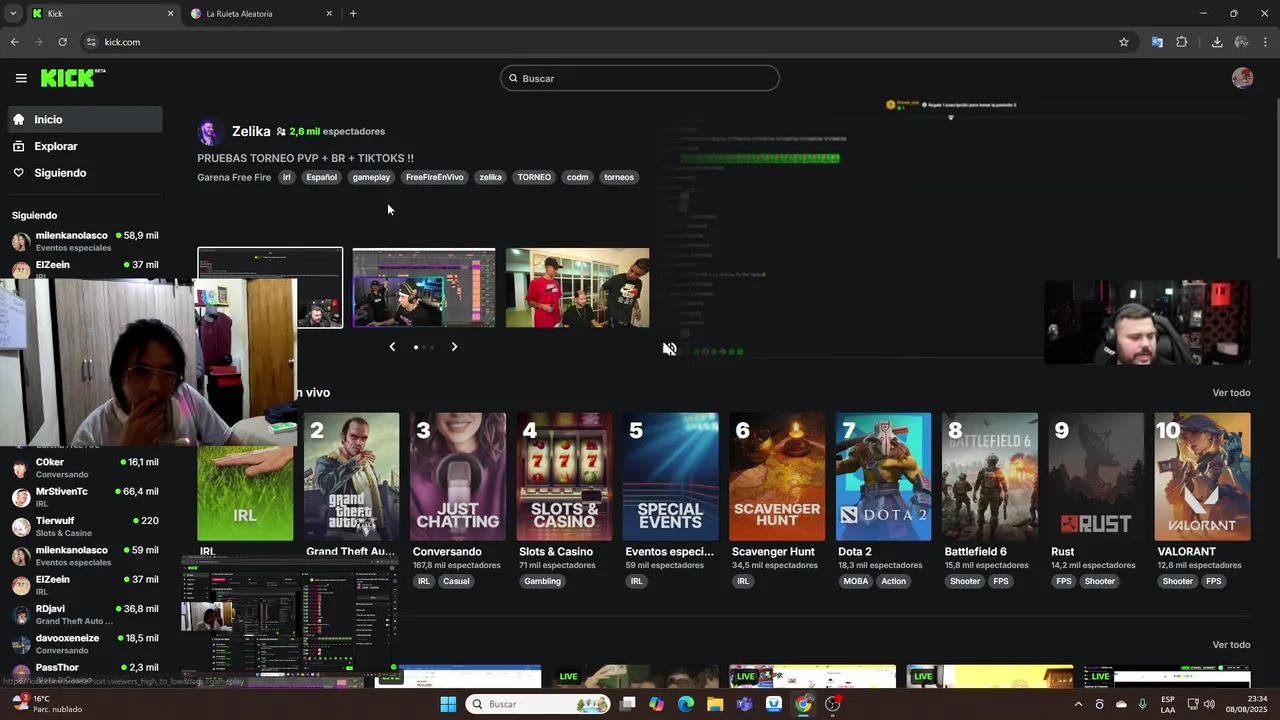1280x720 pixels.
Task: Click the Kick logo
Action: tap(73, 78)
